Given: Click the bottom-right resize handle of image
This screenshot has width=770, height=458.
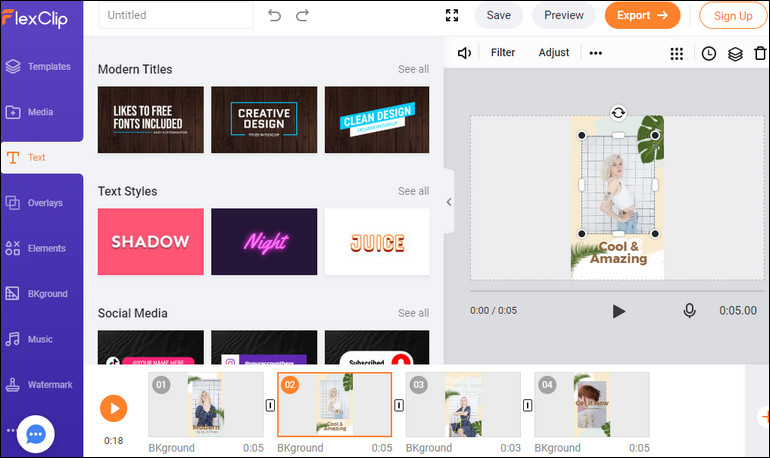Looking at the screenshot, I should 655,234.
